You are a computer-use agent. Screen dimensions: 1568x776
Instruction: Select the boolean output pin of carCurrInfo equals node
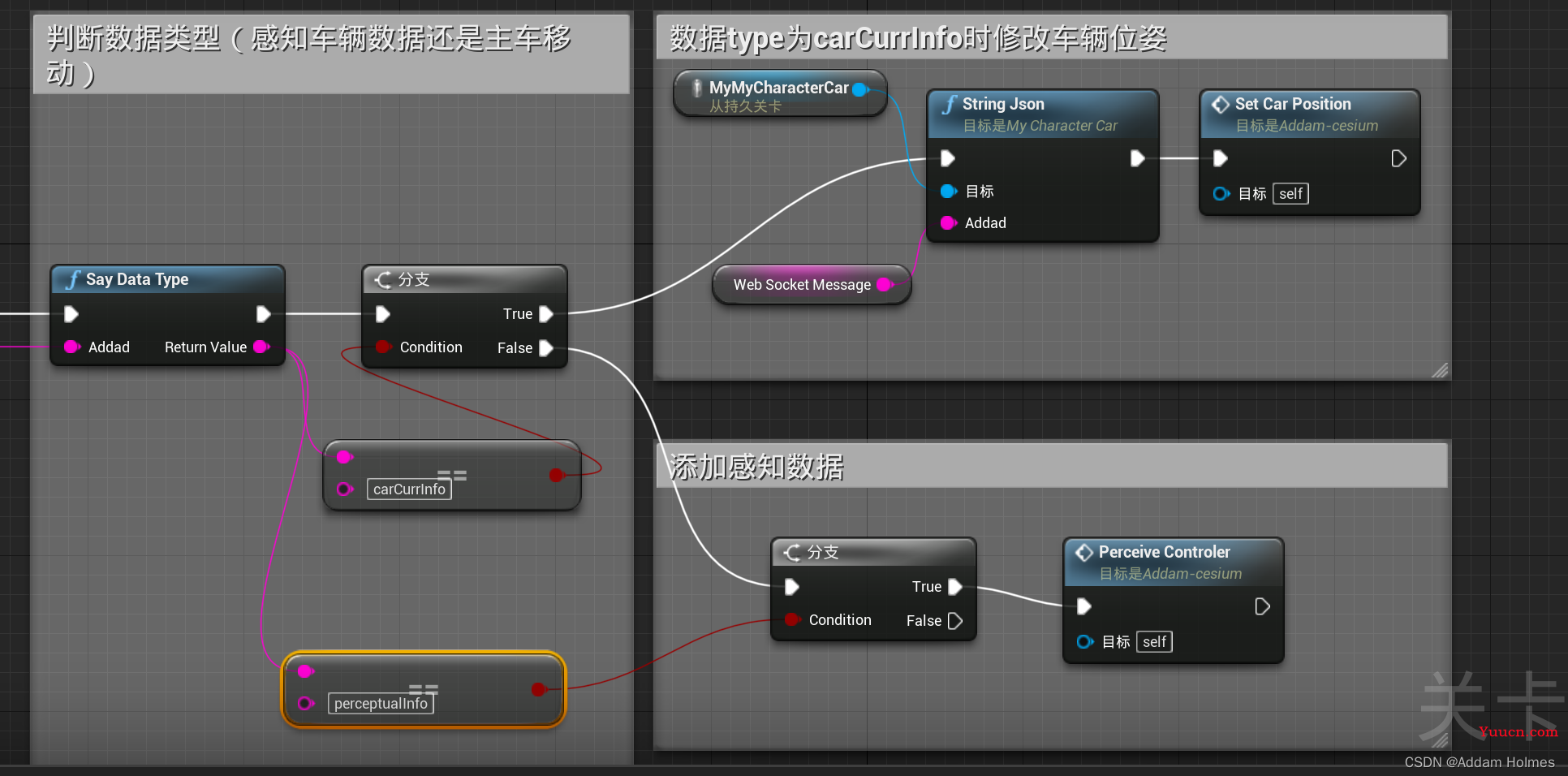[556, 475]
